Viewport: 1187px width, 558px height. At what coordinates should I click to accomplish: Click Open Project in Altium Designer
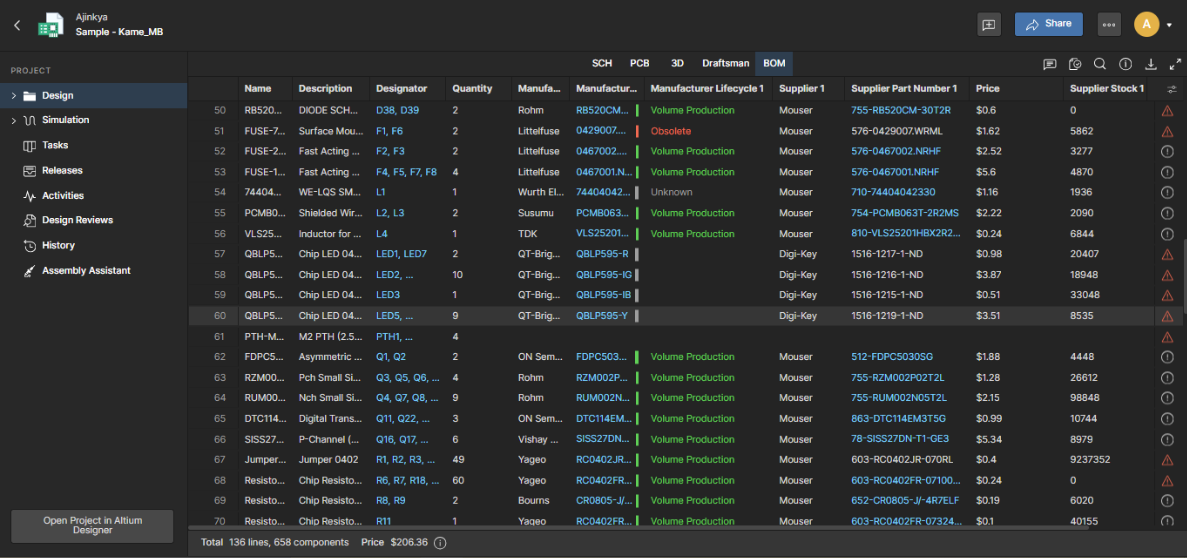[92, 525]
